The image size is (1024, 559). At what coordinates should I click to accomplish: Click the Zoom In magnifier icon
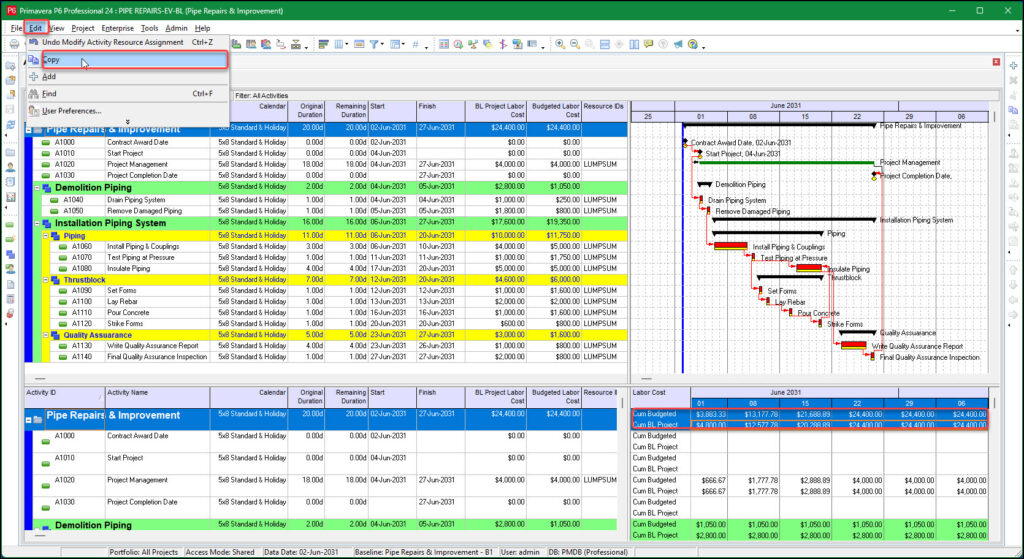pyautogui.click(x=560, y=44)
